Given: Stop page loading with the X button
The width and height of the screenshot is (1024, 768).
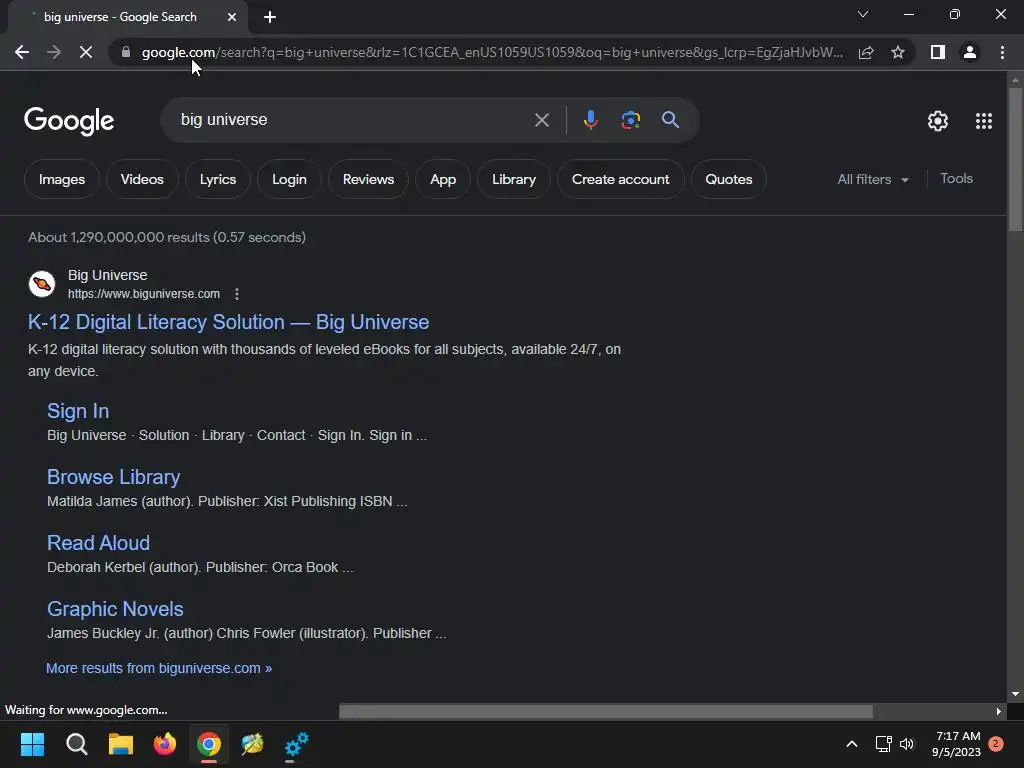Looking at the screenshot, I should (86, 52).
